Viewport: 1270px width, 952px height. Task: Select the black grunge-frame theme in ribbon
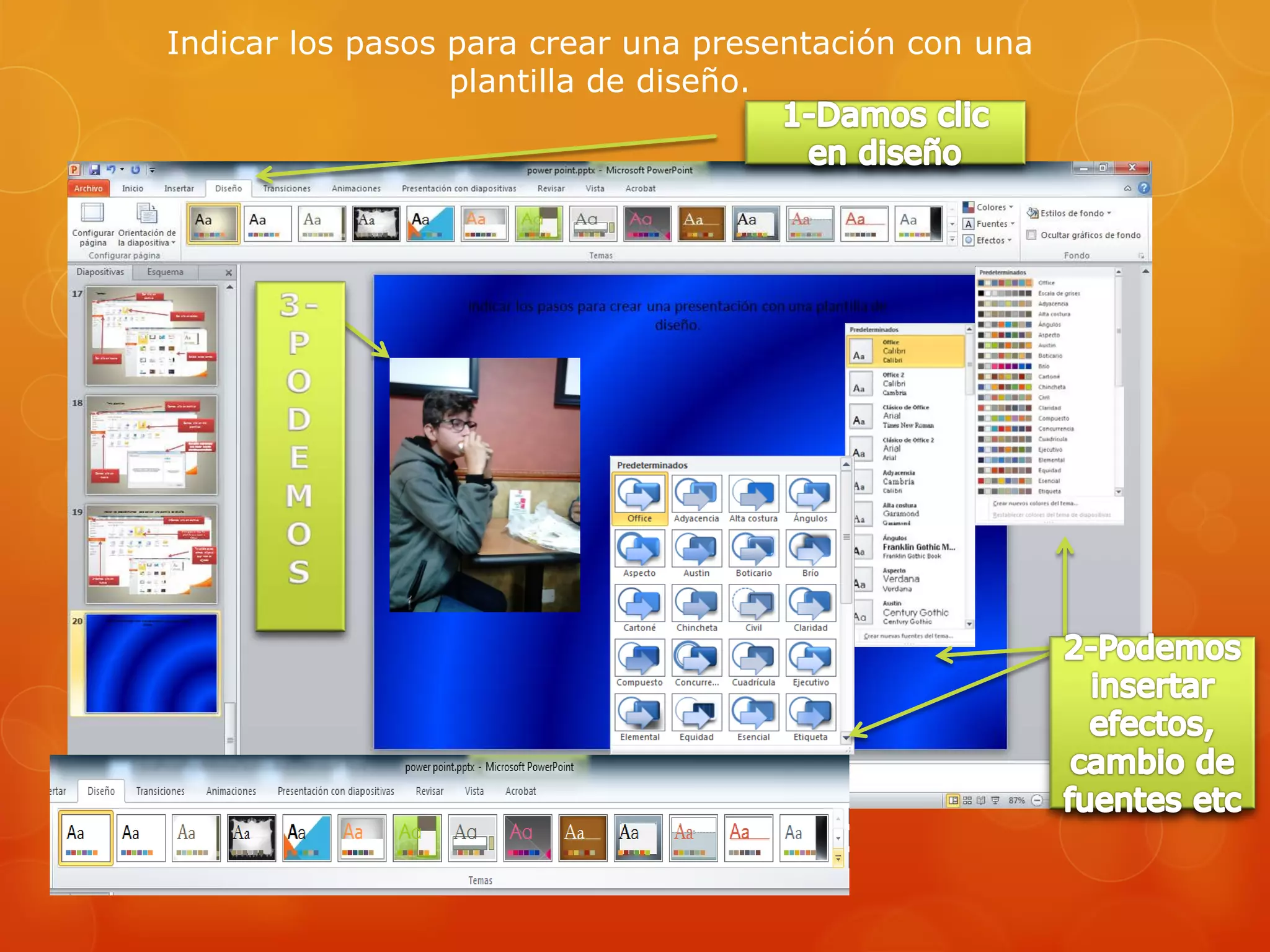[376, 224]
